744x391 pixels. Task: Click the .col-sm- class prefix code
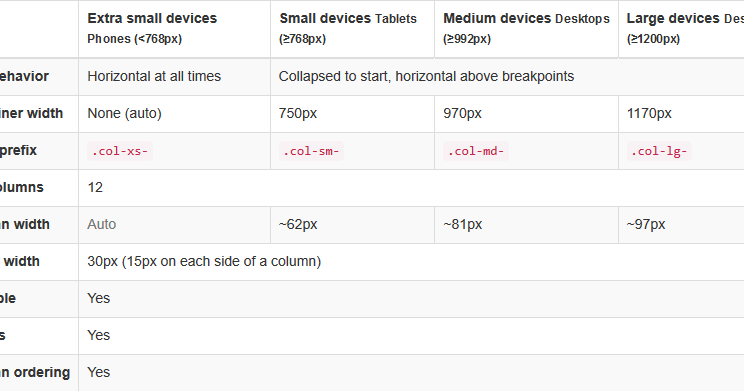click(x=311, y=151)
